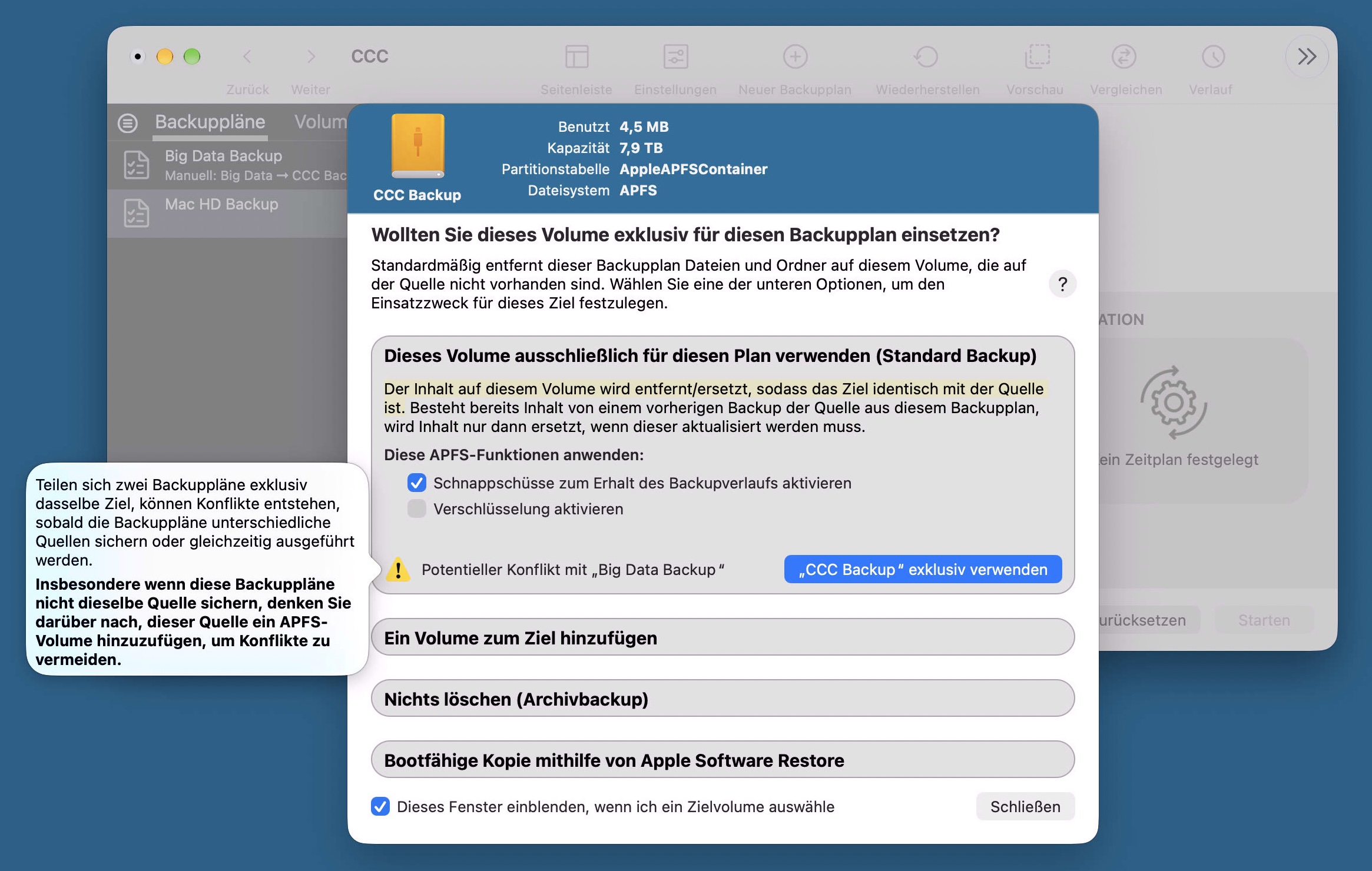Click the AppleAPFSContainer partition value

click(x=694, y=169)
